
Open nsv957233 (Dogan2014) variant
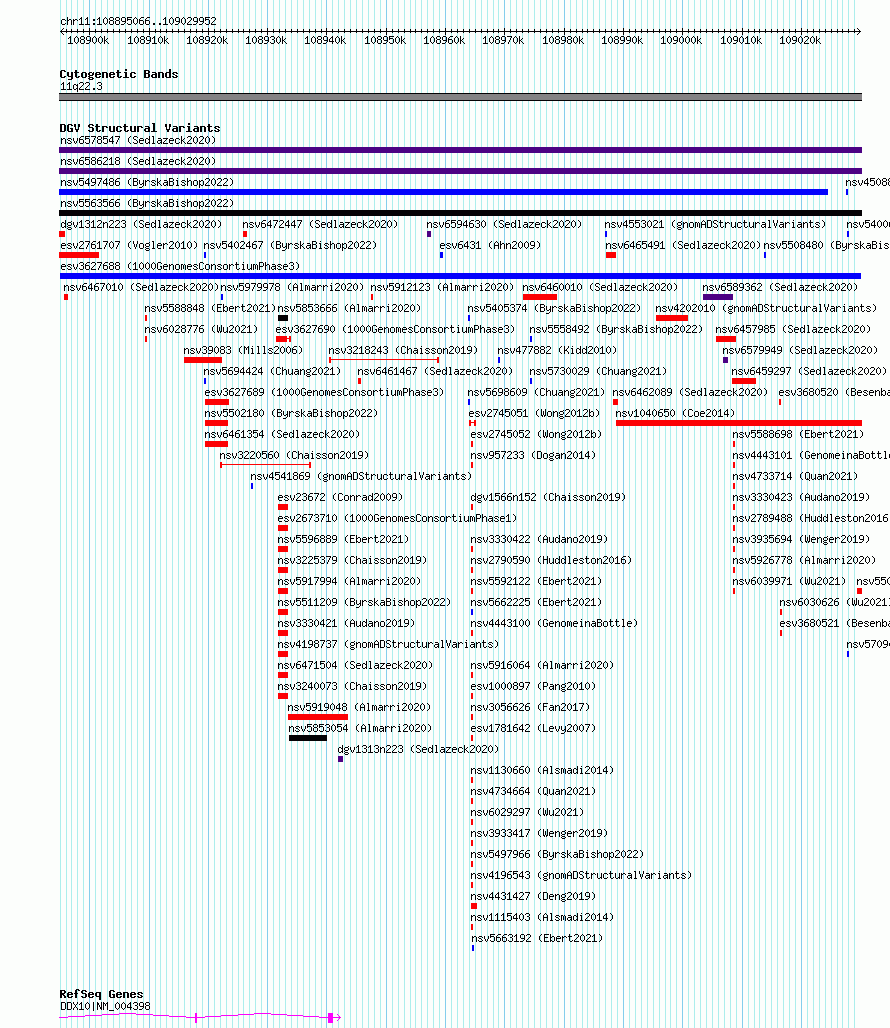pos(533,455)
